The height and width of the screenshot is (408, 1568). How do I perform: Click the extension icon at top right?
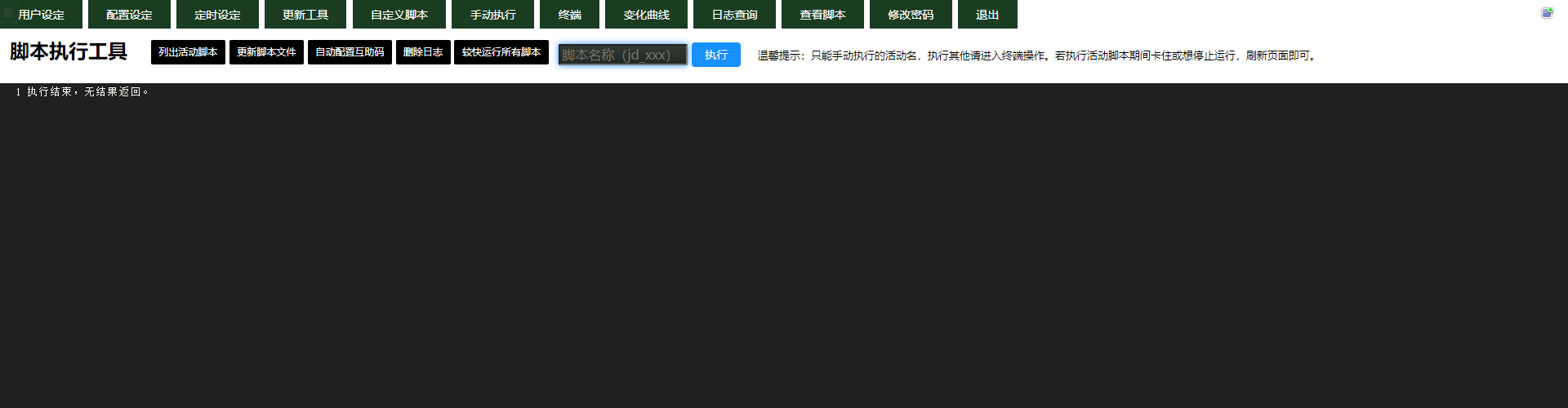pyautogui.click(x=1547, y=13)
